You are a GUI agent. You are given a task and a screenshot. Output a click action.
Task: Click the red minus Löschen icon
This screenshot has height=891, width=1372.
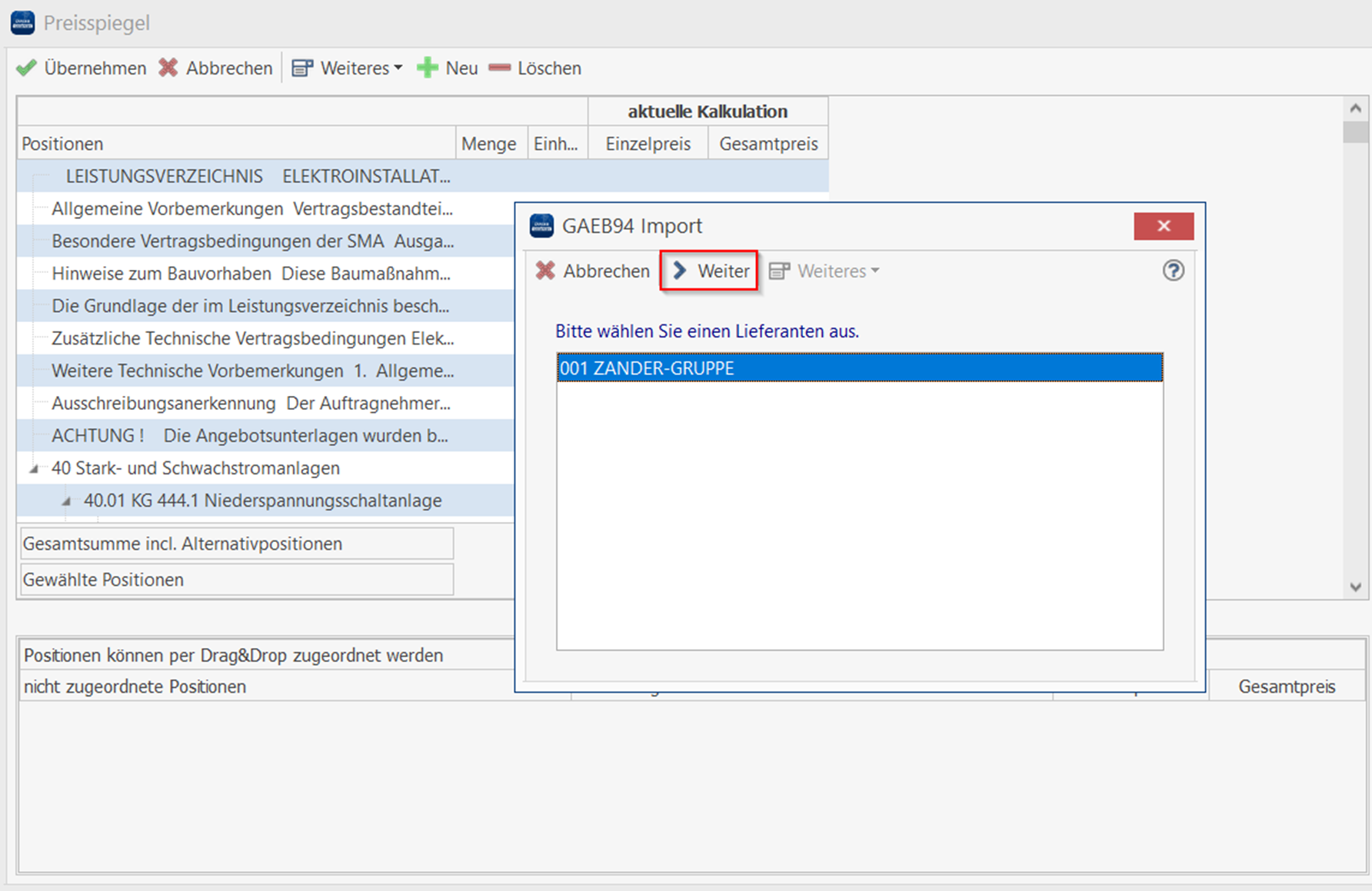500,68
